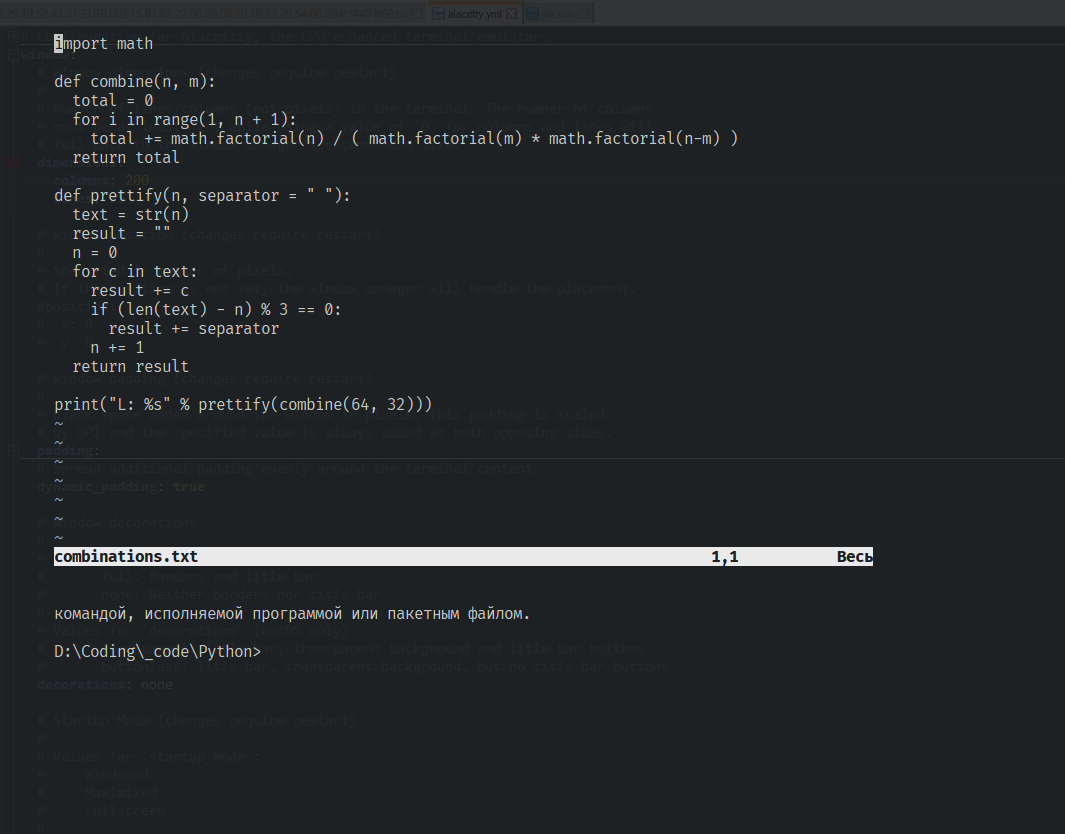Click the 'text = str(n)' line
This screenshot has height=834, width=1065.
[130, 215]
